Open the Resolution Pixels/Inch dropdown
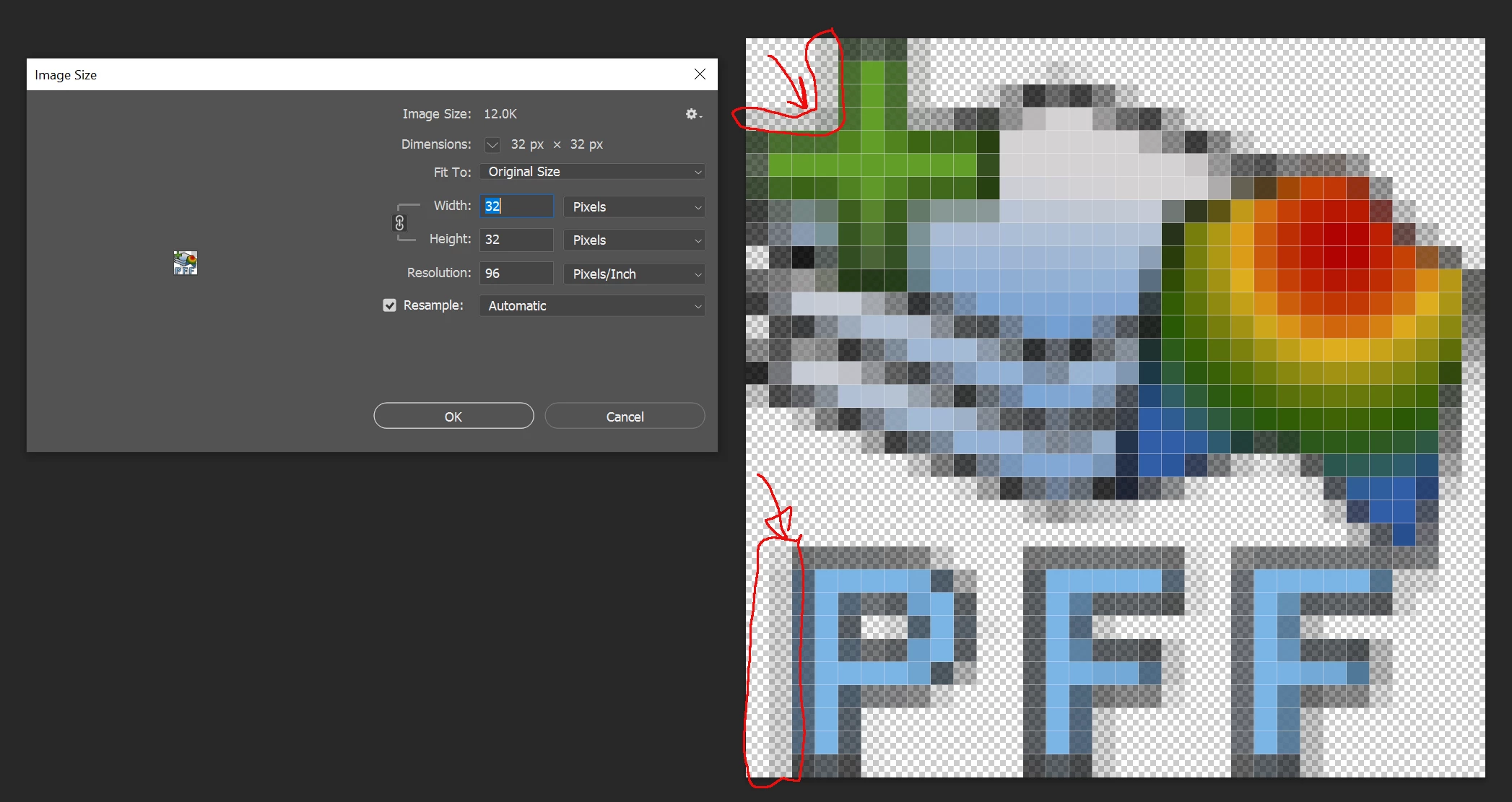Screen dimensions: 1512x802 (x=634, y=274)
